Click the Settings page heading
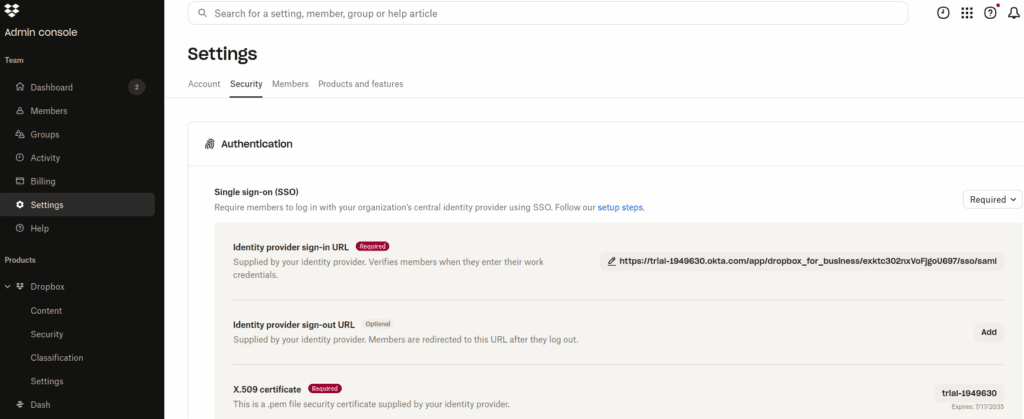The image size is (1024, 419). tap(223, 54)
